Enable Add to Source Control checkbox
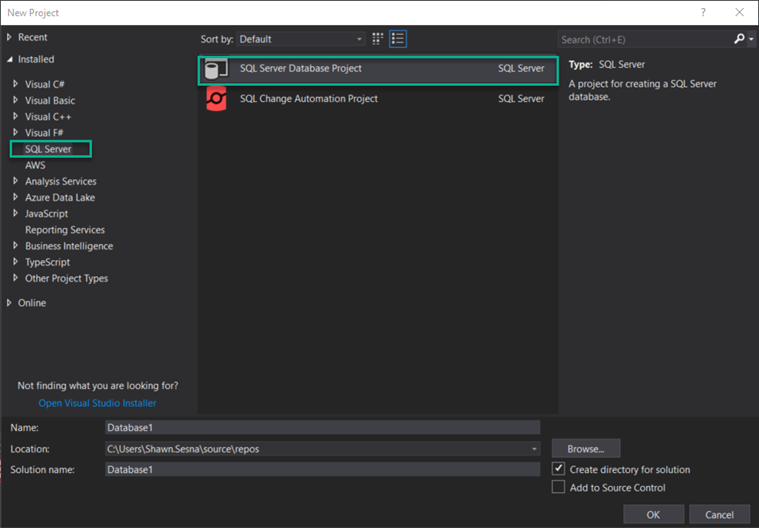The image size is (759, 528). [x=559, y=487]
